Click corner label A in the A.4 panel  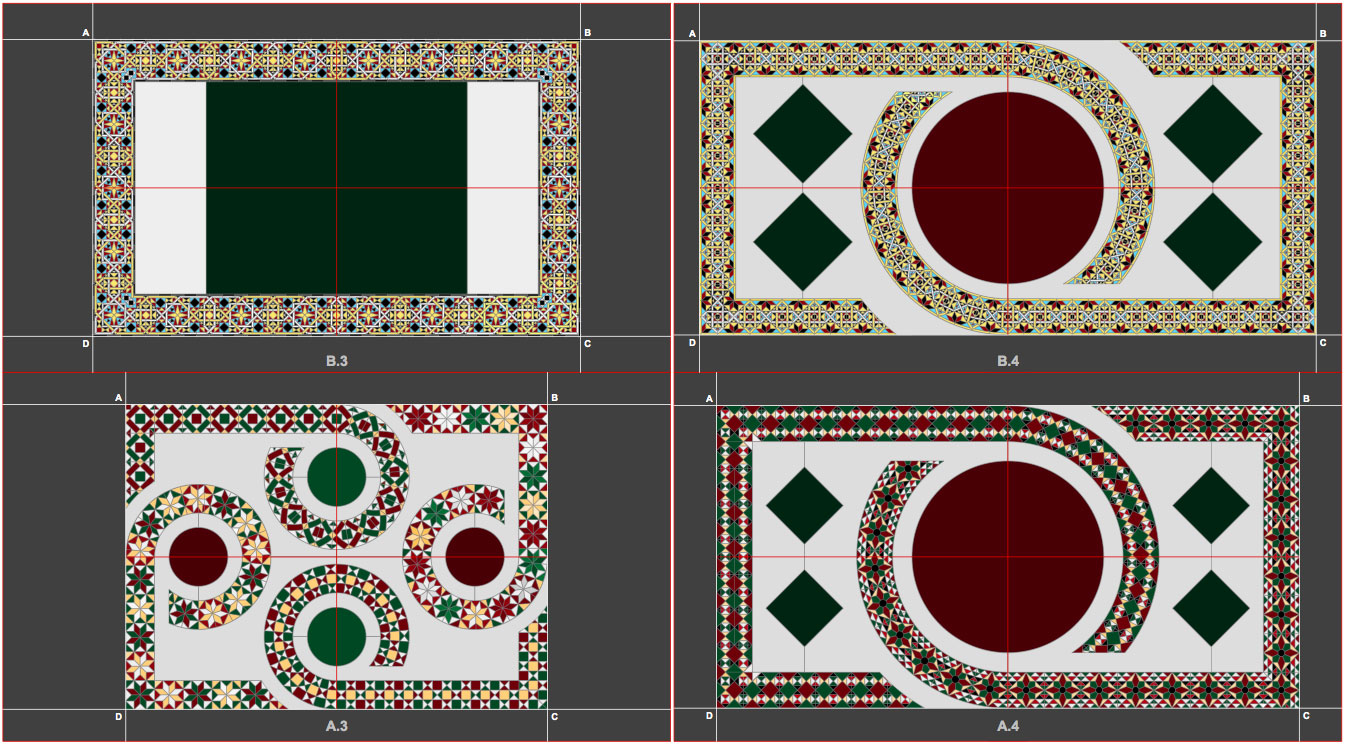[x=710, y=398]
